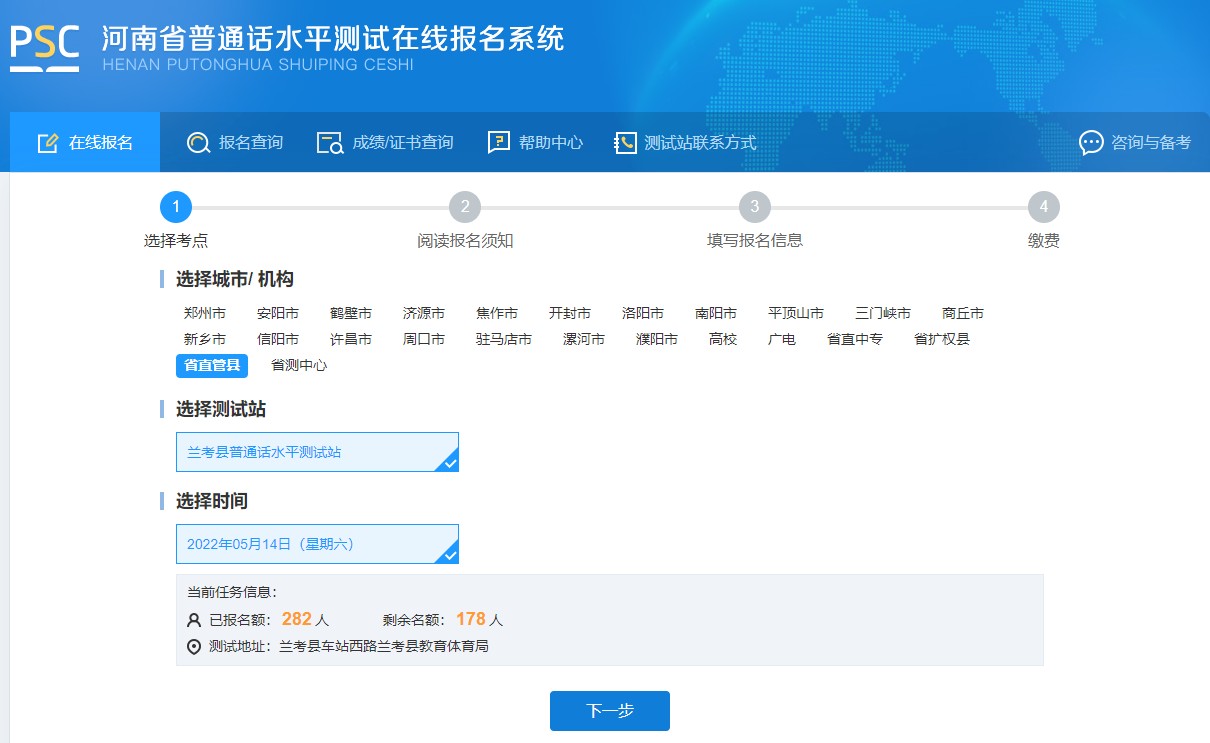The height and width of the screenshot is (743, 1210).
Task: Click step 2 circle 阅读报名须知
Action: click(x=465, y=207)
